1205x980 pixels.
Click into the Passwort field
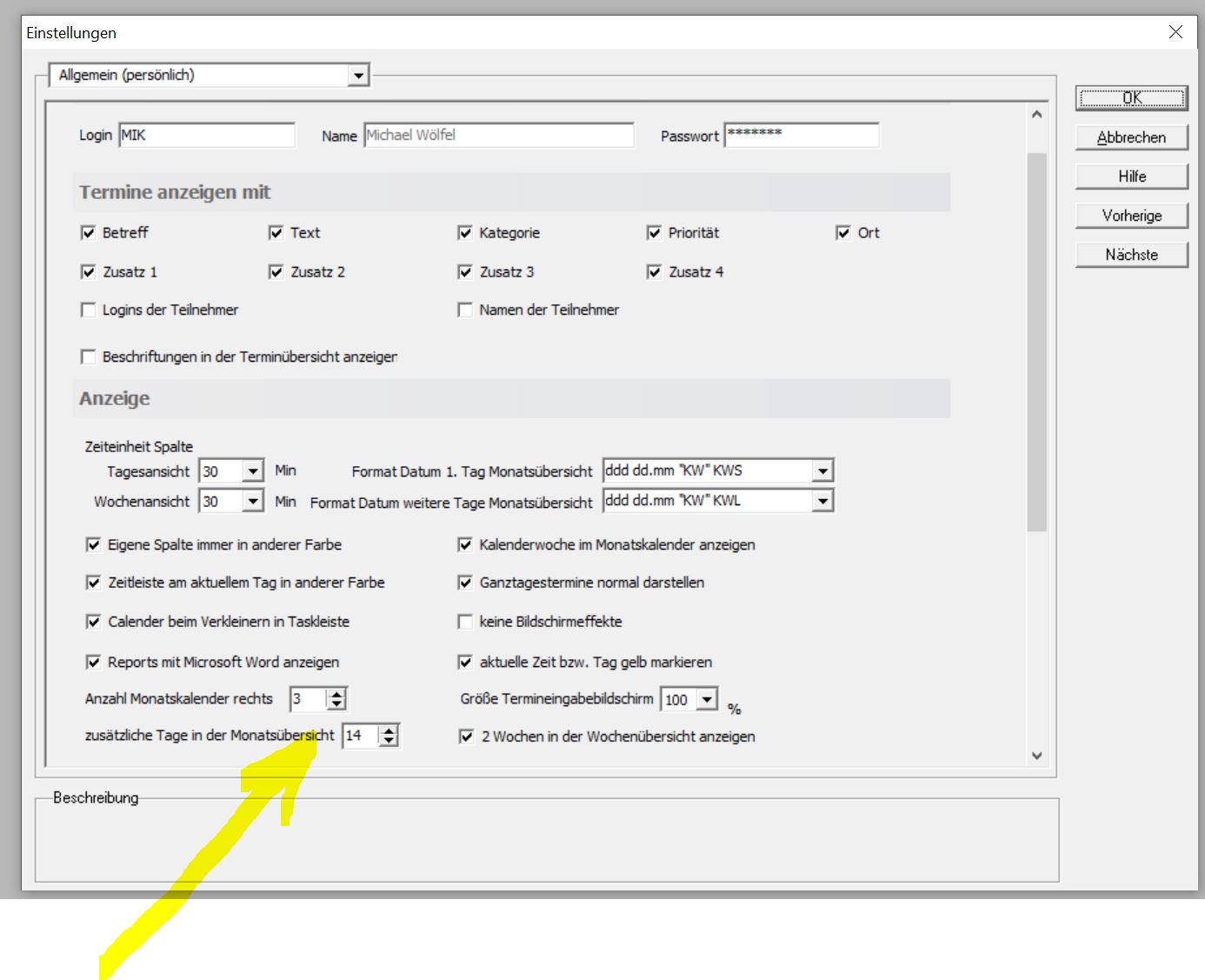(x=801, y=136)
